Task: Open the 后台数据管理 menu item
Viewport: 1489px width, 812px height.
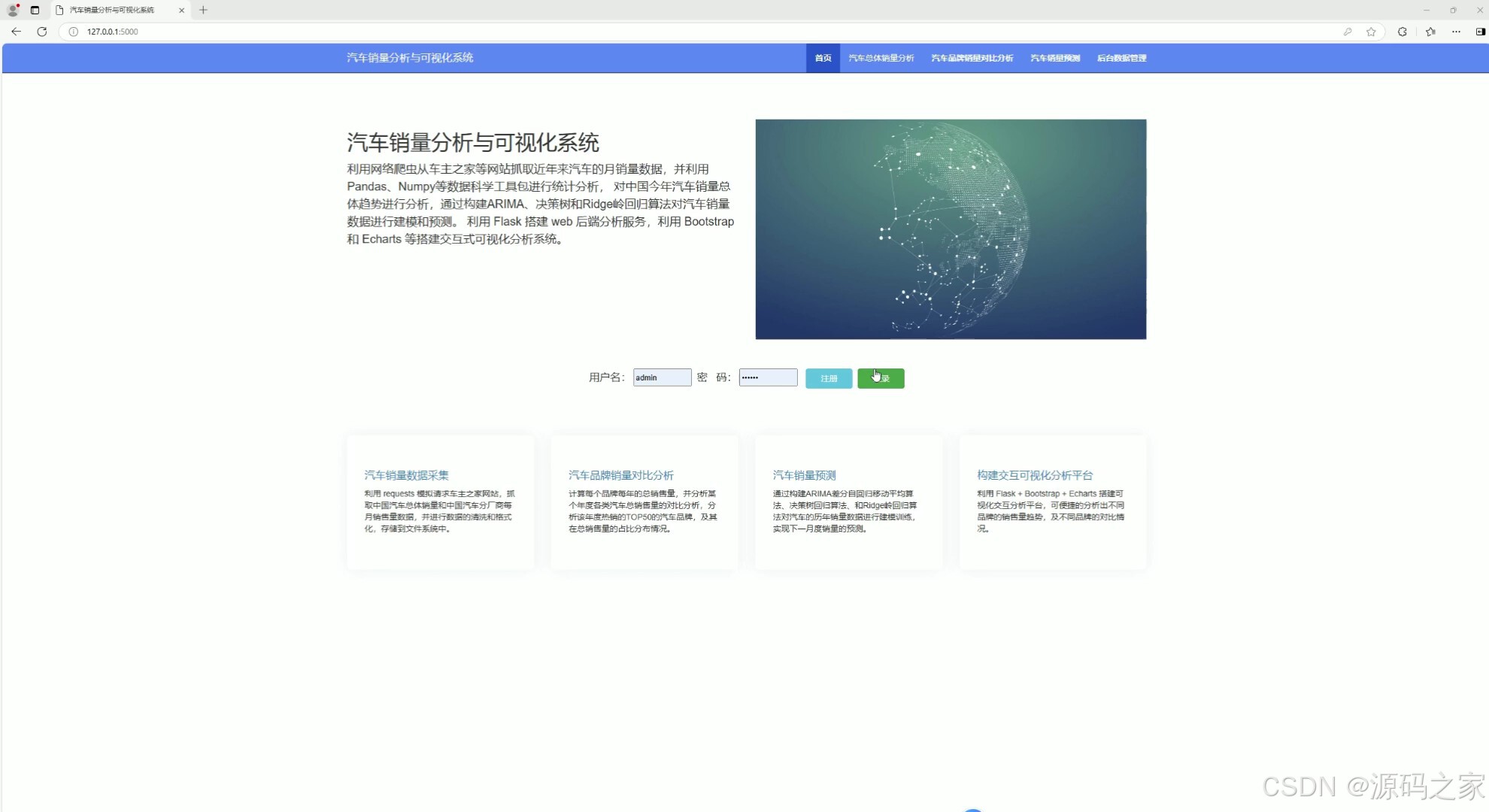Action: click(x=1121, y=58)
